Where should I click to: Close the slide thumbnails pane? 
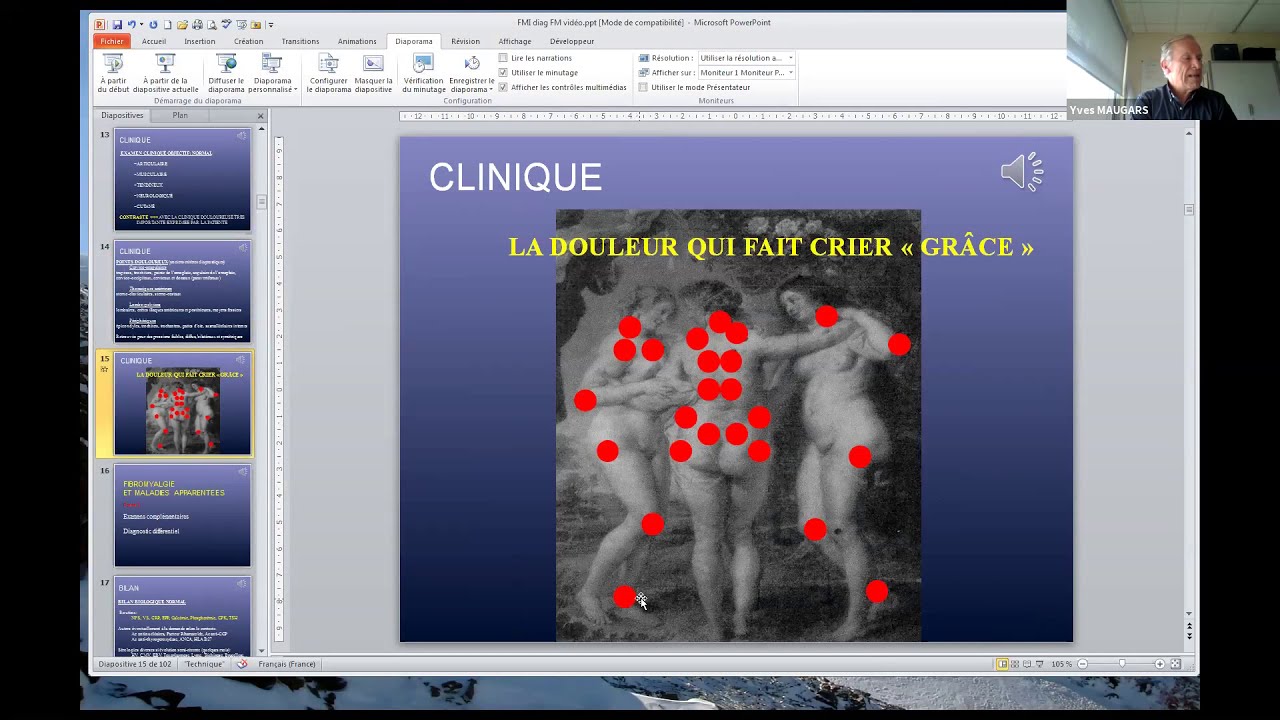(x=261, y=116)
